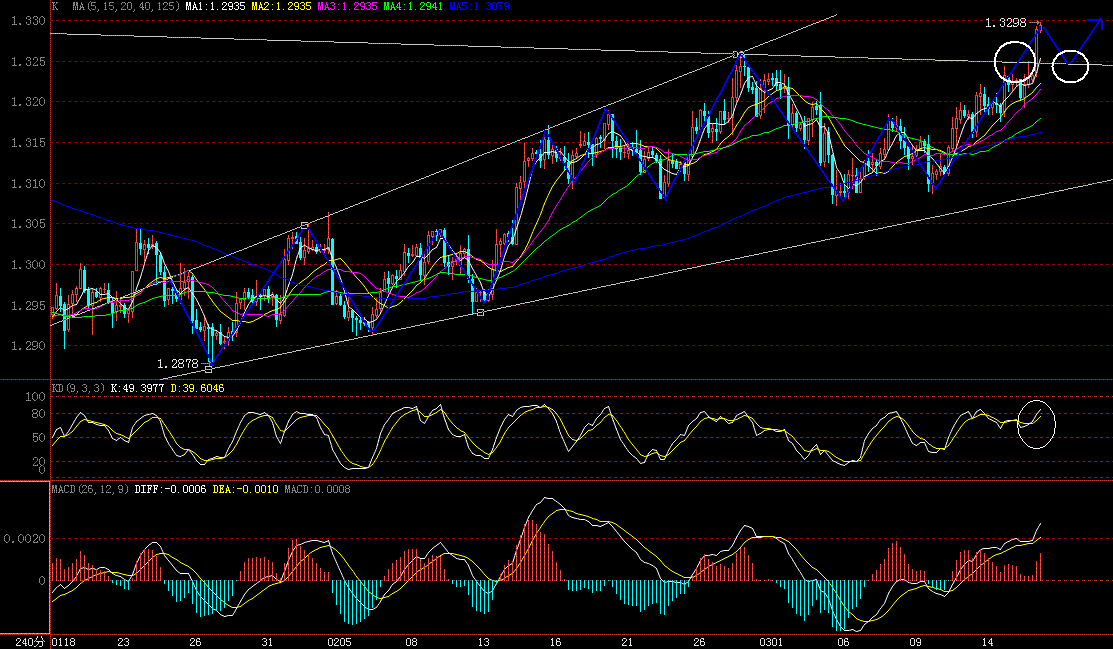The image size is (1113, 649).
Task: Select the green MA4:1.2941 value
Action: click(413, 6)
